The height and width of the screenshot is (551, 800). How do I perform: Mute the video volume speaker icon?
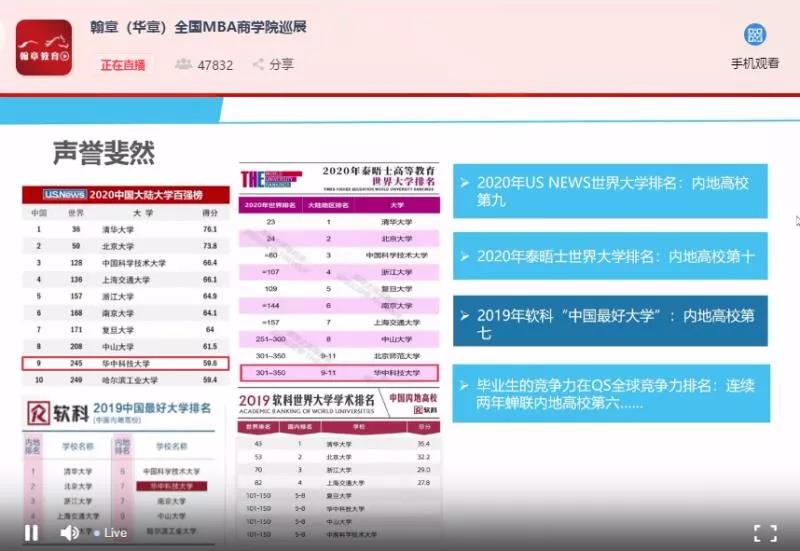[69, 533]
